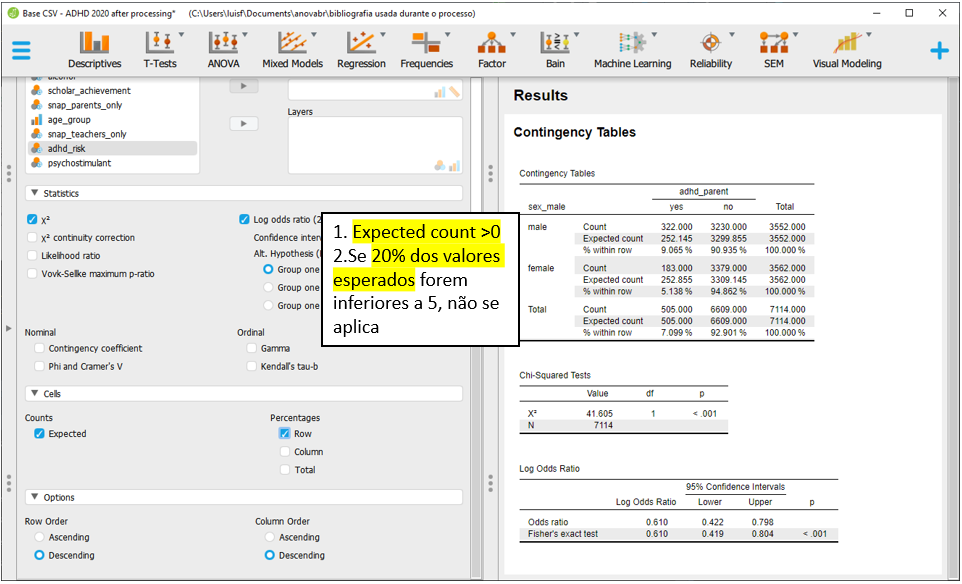Uncheck the Expected counts checkbox
Viewport: 962px width, 584px height.
click(x=39, y=434)
